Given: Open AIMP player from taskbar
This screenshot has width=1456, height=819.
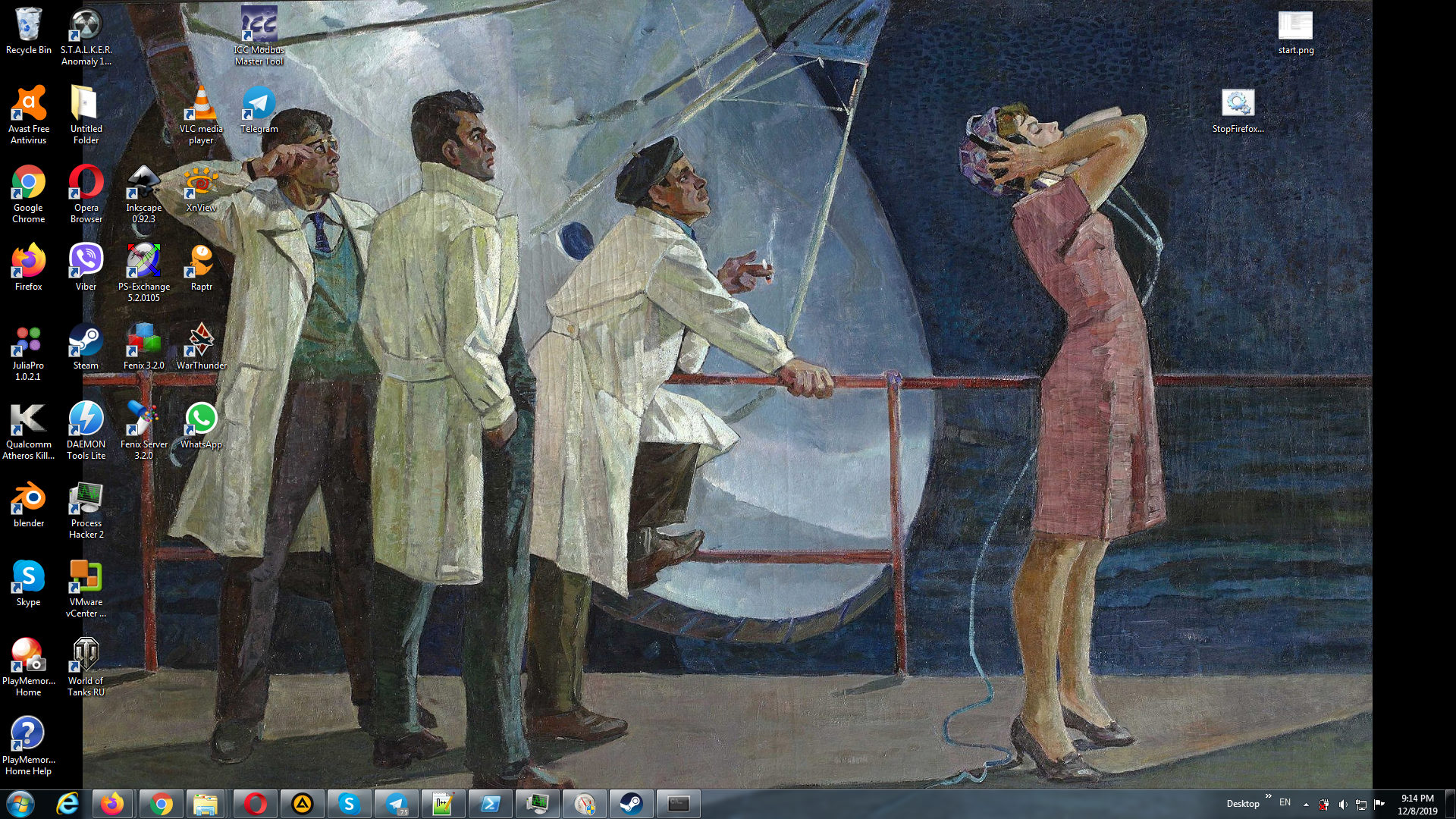Looking at the screenshot, I should tap(302, 804).
